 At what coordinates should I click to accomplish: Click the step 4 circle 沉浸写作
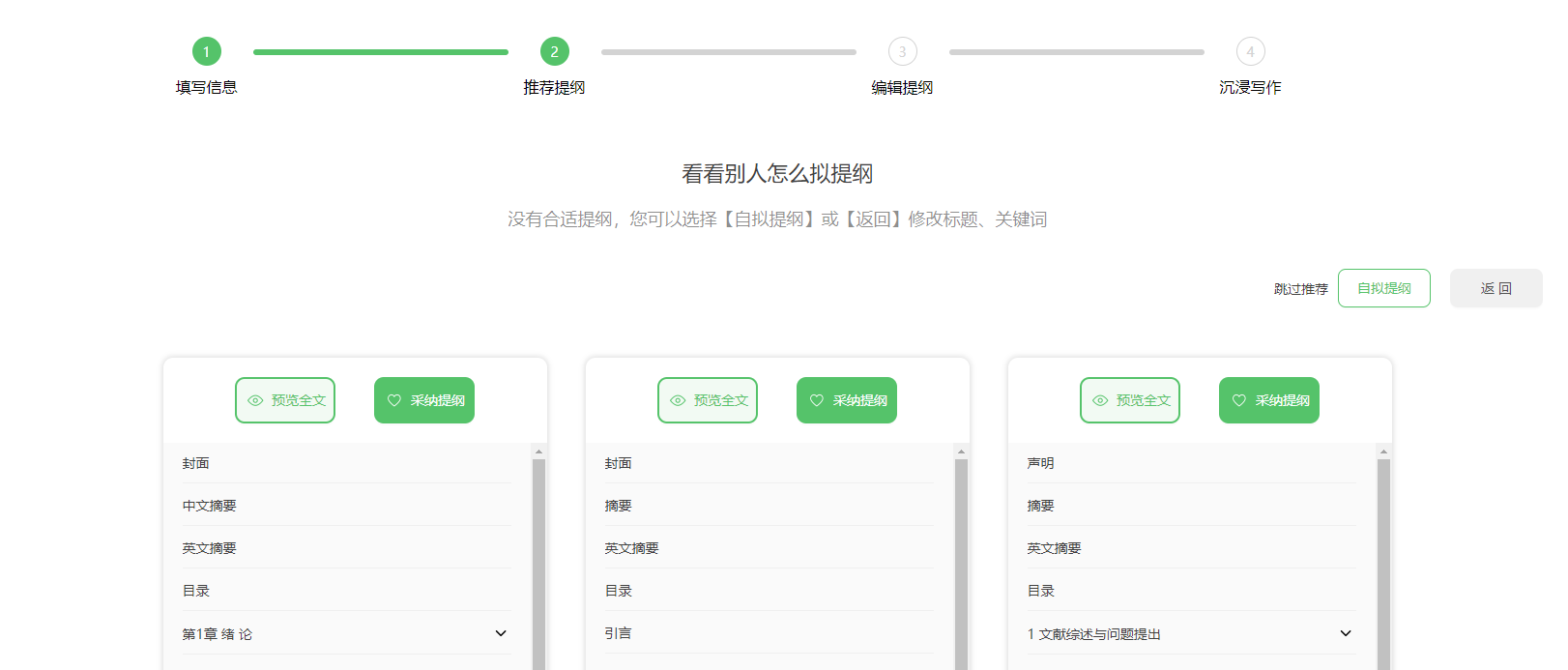[x=1251, y=51]
